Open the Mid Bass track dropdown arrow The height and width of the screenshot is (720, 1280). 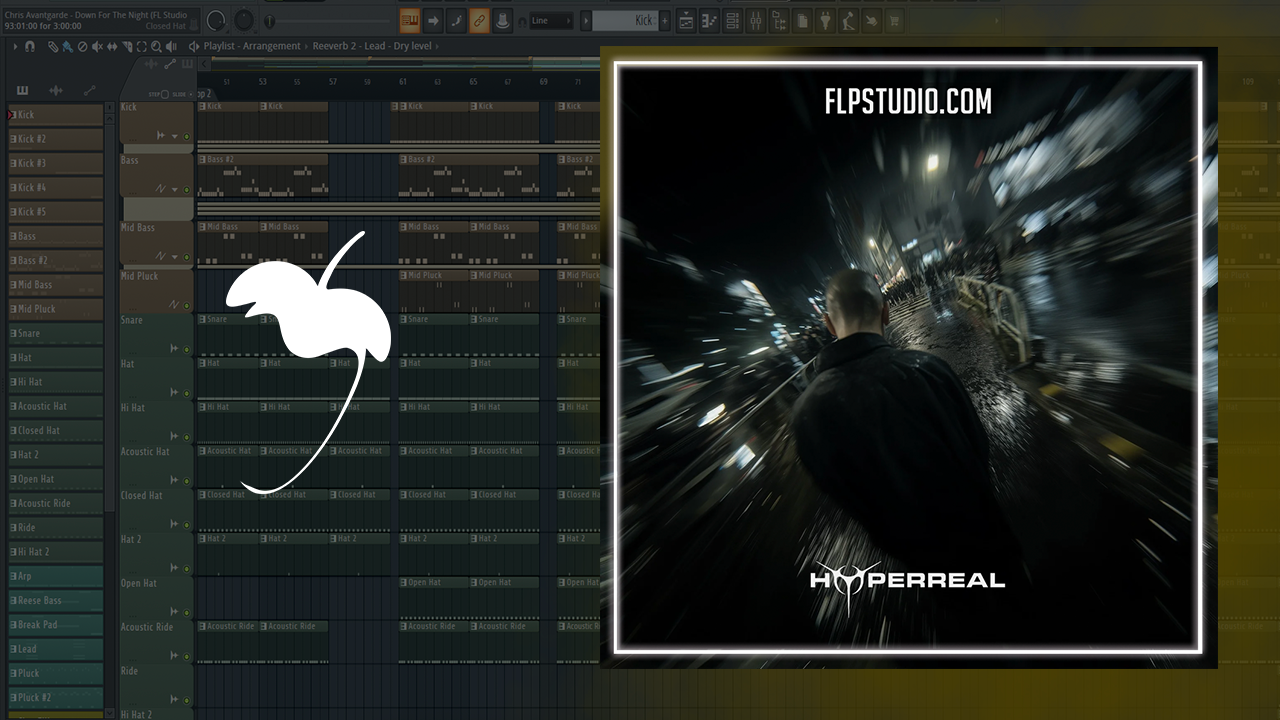point(174,257)
